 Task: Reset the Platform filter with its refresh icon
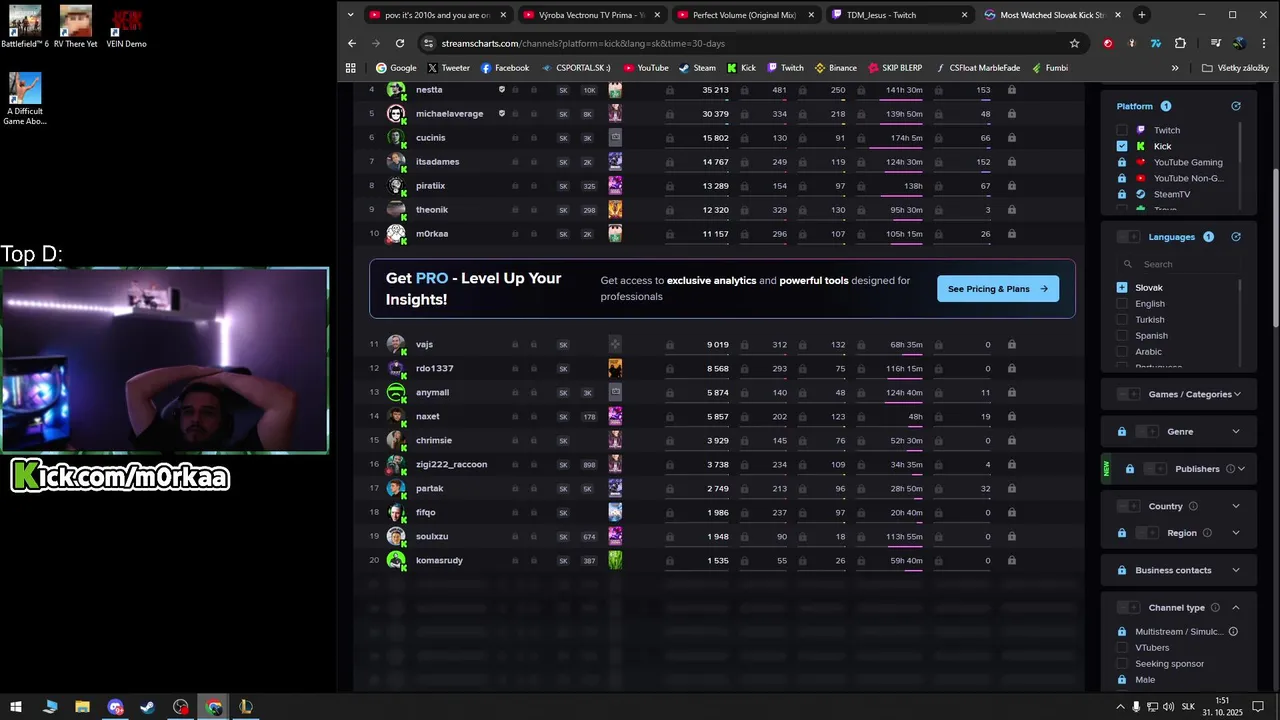[1236, 106]
